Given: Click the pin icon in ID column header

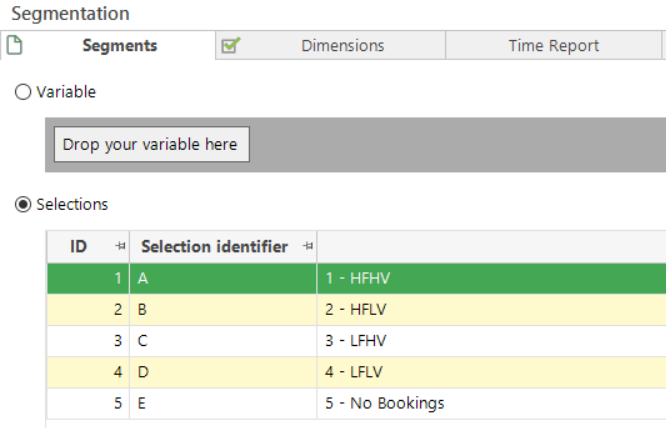Looking at the screenshot, I should (121, 246).
